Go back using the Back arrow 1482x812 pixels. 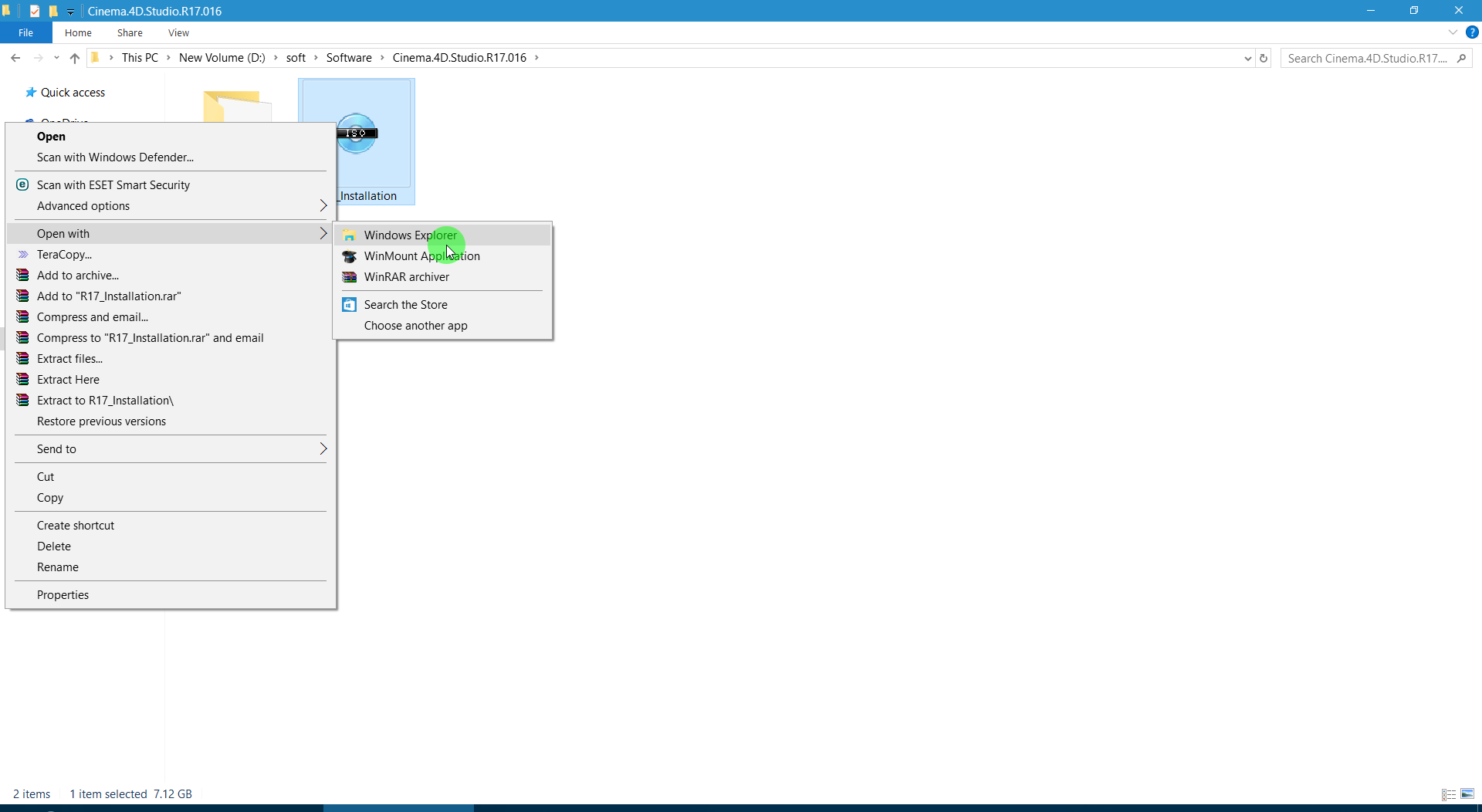coord(15,58)
